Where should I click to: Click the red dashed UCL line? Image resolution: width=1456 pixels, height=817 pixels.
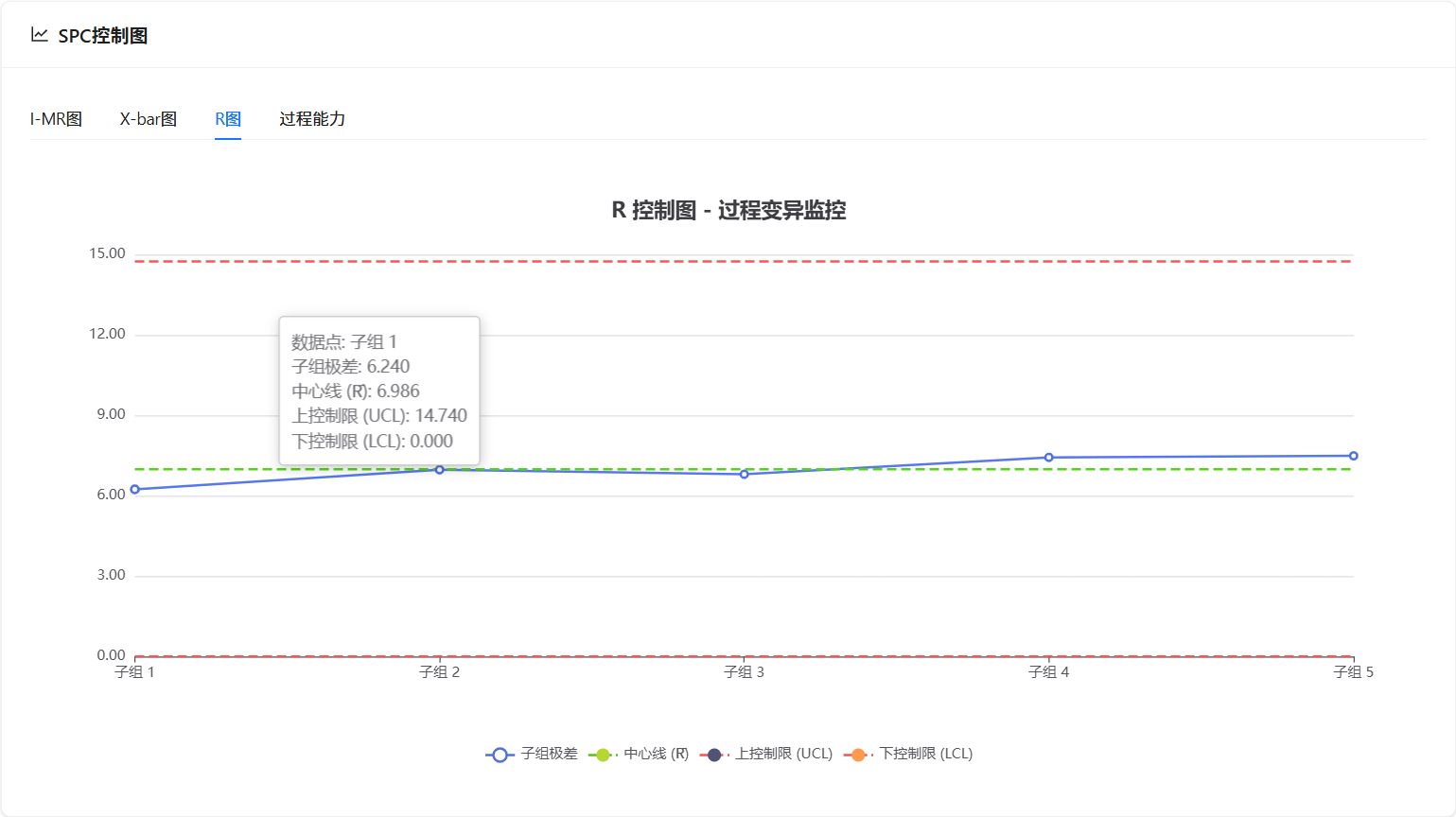point(851,261)
